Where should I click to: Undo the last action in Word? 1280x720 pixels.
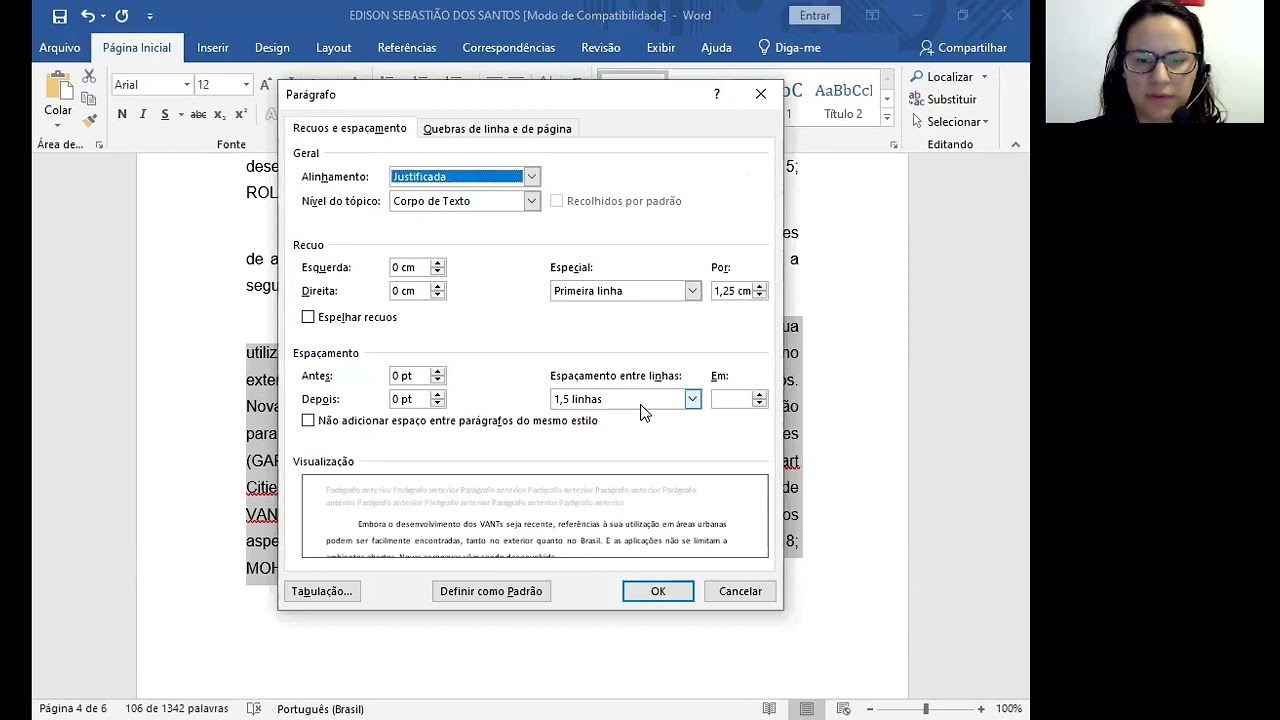click(x=88, y=16)
